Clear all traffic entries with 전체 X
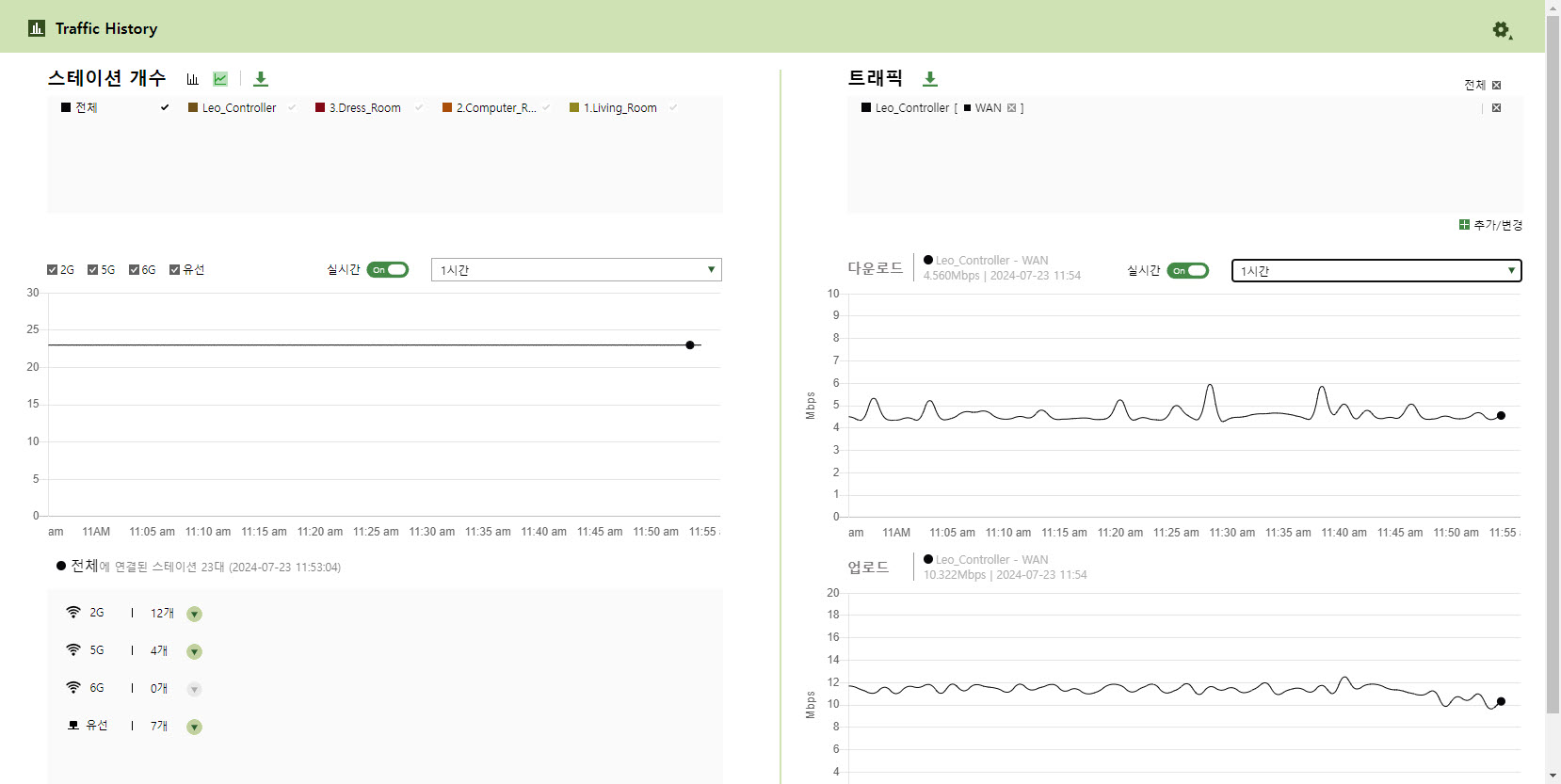 point(1496,86)
